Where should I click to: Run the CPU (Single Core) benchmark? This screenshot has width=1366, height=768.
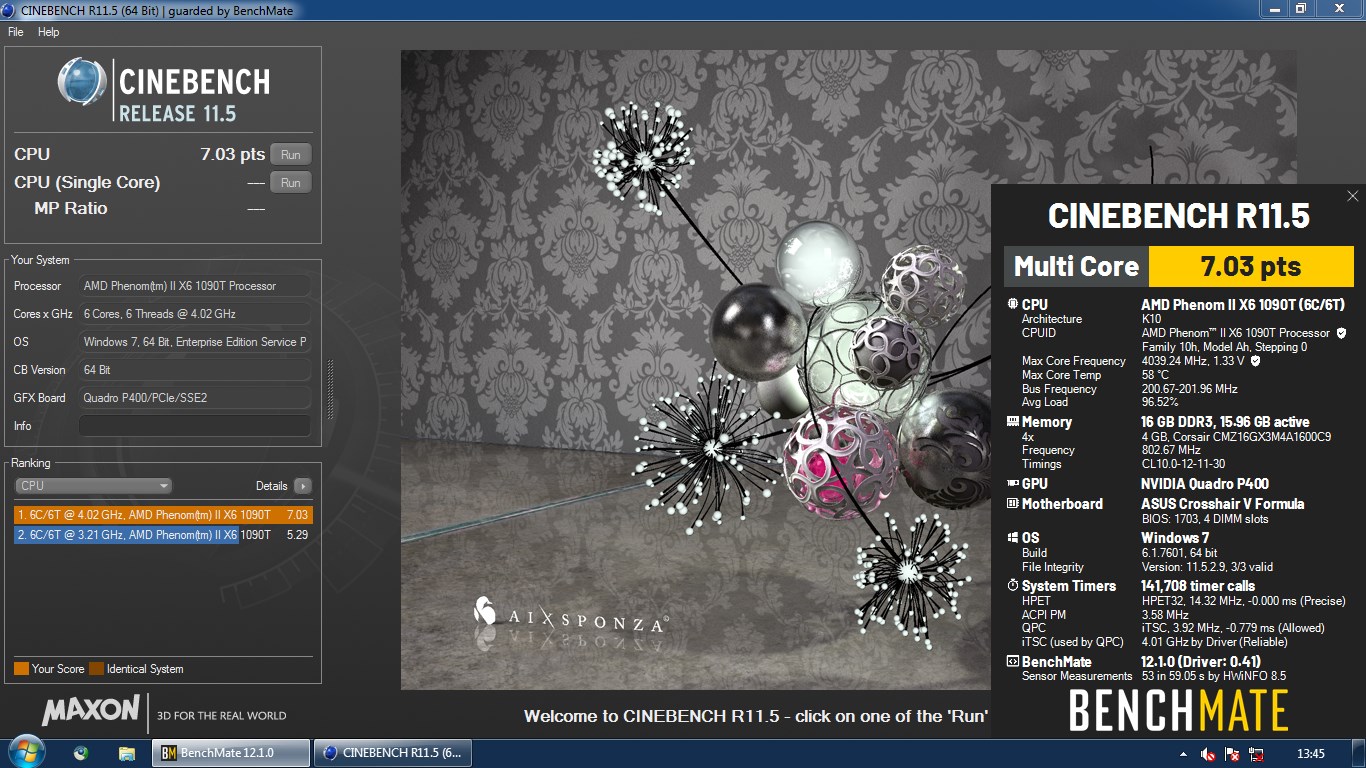291,182
